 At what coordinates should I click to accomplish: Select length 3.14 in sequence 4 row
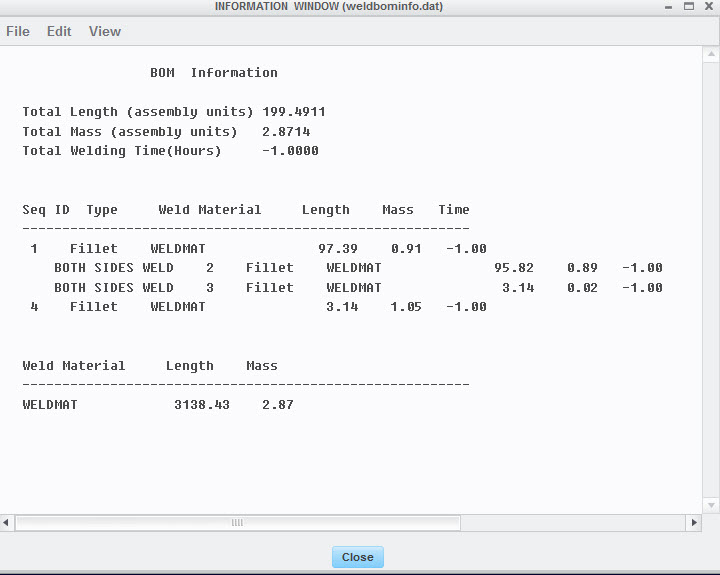(x=342, y=307)
